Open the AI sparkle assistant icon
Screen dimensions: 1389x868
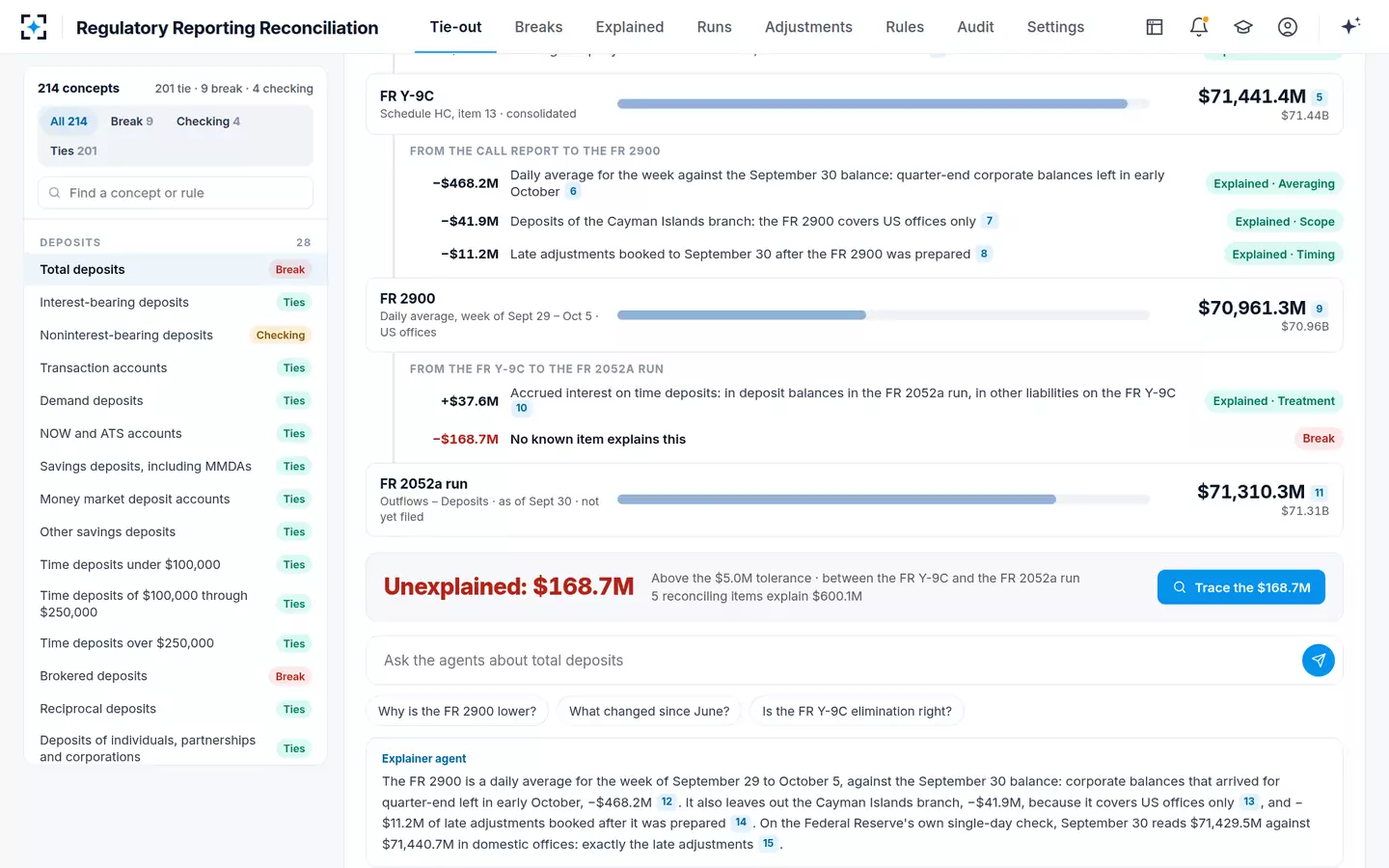[1350, 26]
